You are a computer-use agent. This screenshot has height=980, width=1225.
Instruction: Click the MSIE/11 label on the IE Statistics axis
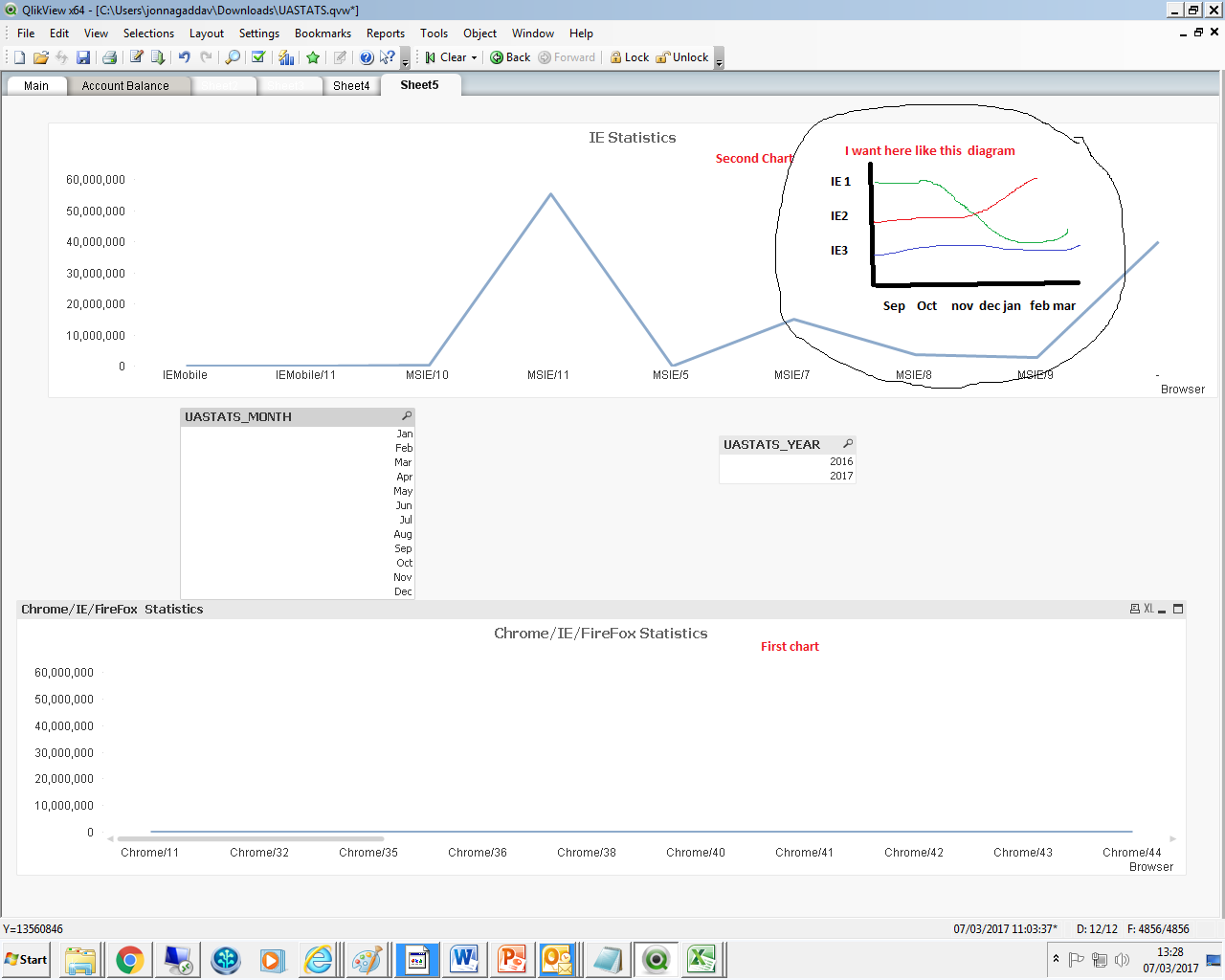pyautogui.click(x=548, y=375)
